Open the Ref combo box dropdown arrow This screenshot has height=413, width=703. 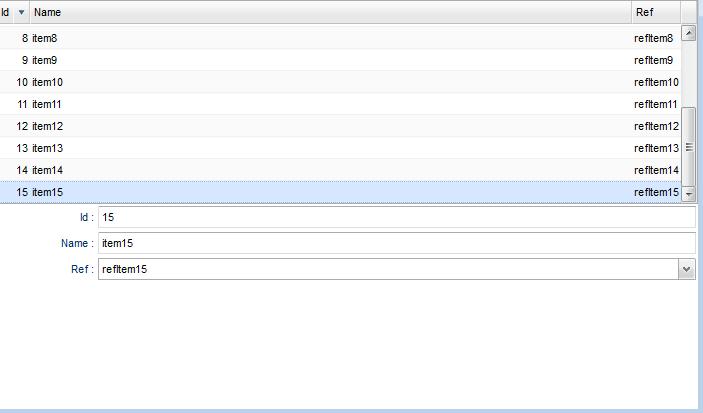tap(686, 269)
